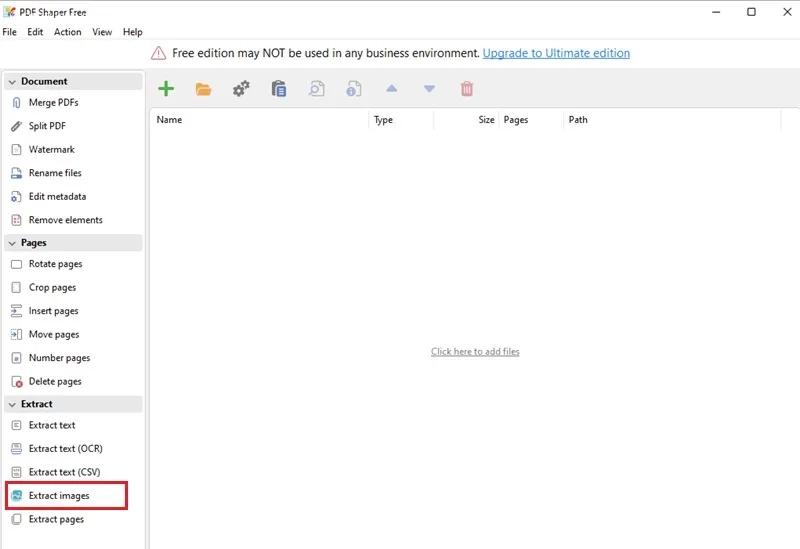Collapse the Pages section chevron
Screen dimensions: 800x549
(12, 243)
